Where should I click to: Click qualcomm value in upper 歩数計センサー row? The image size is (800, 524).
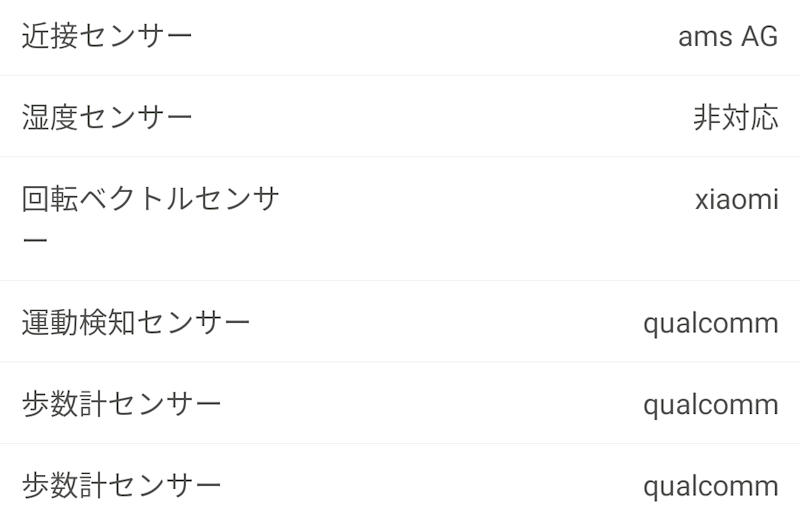click(x=710, y=405)
